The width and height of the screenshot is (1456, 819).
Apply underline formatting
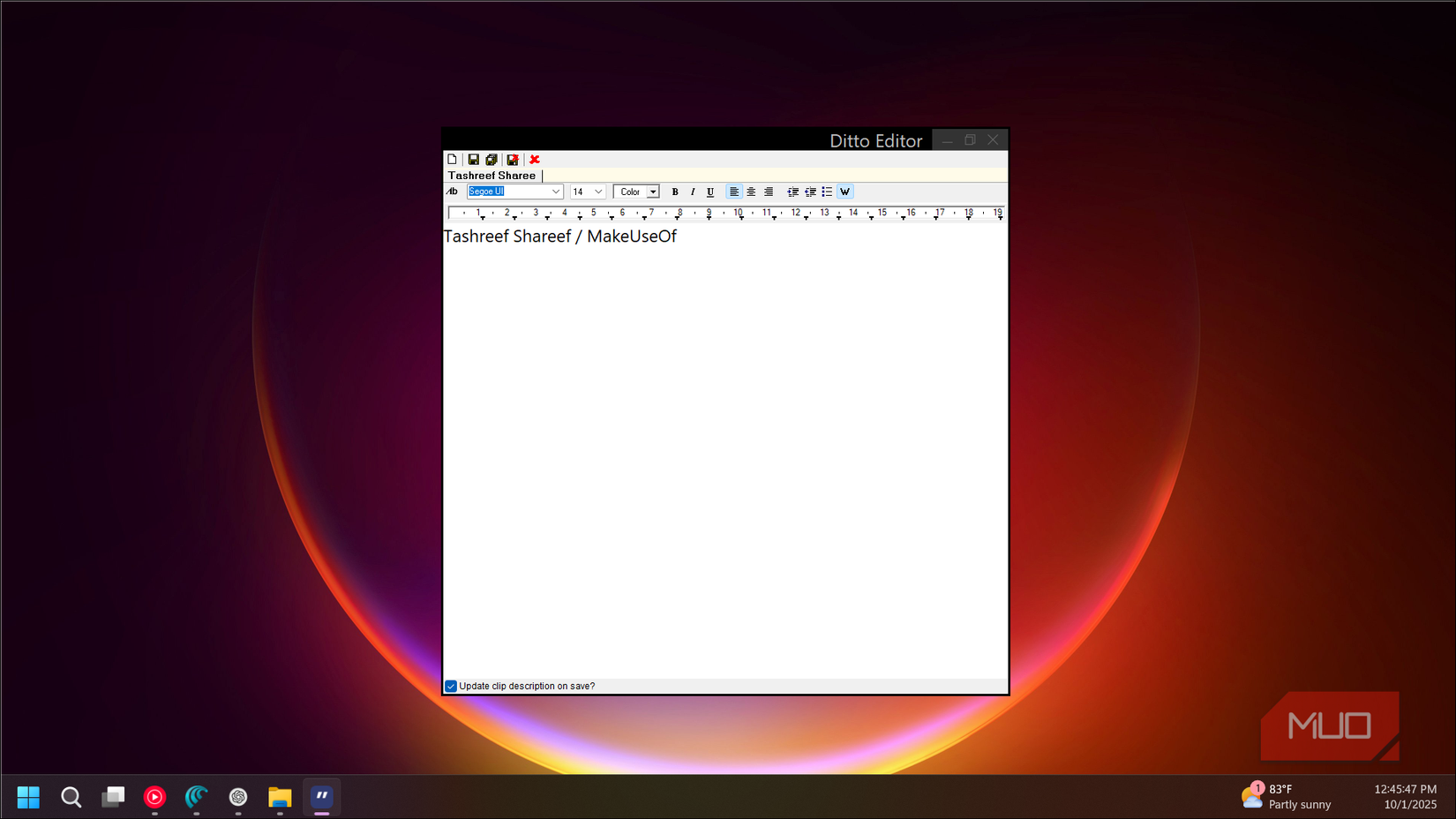coord(710,192)
